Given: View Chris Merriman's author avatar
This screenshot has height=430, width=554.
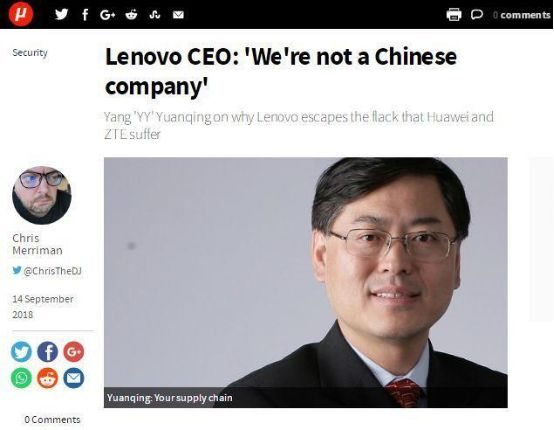Looking at the screenshot, I should (x=42, y=195).
